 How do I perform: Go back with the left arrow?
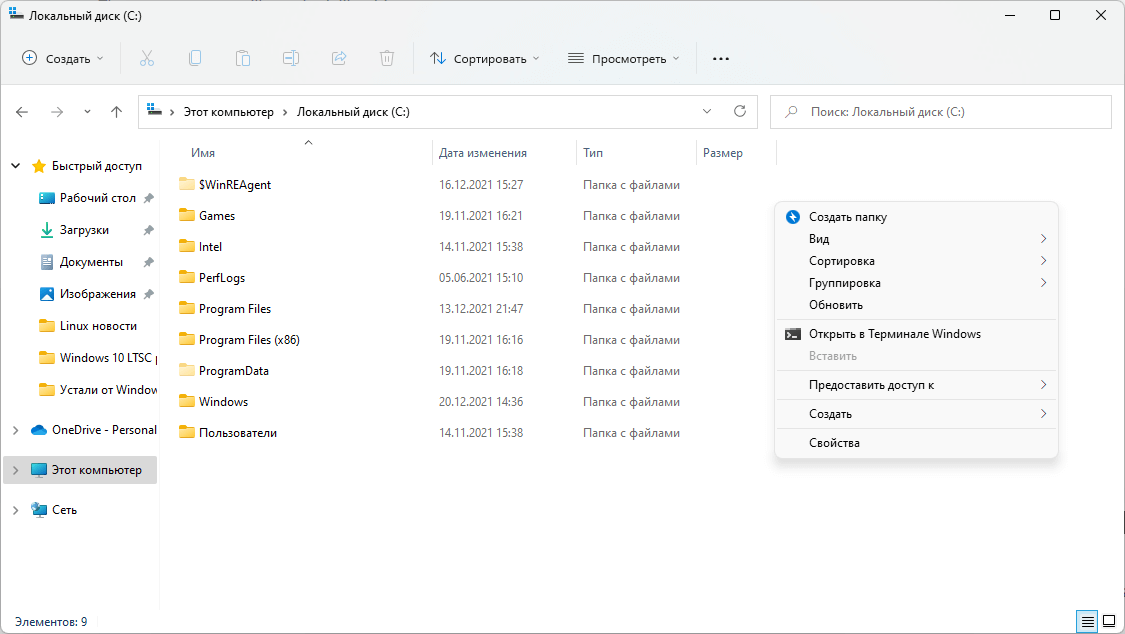(22, 112)
